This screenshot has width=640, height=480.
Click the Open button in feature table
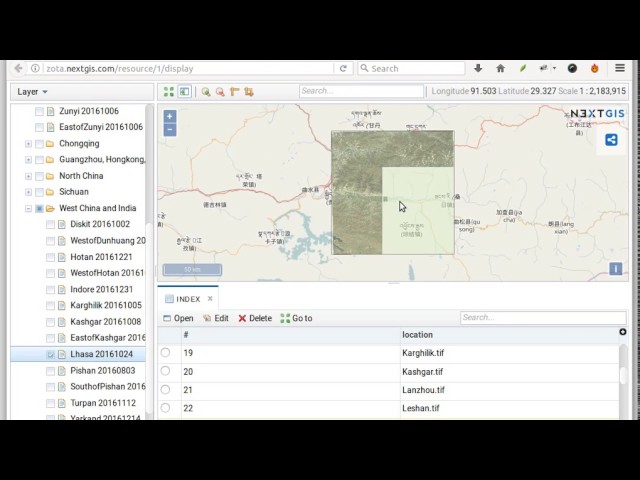point(178,318)
